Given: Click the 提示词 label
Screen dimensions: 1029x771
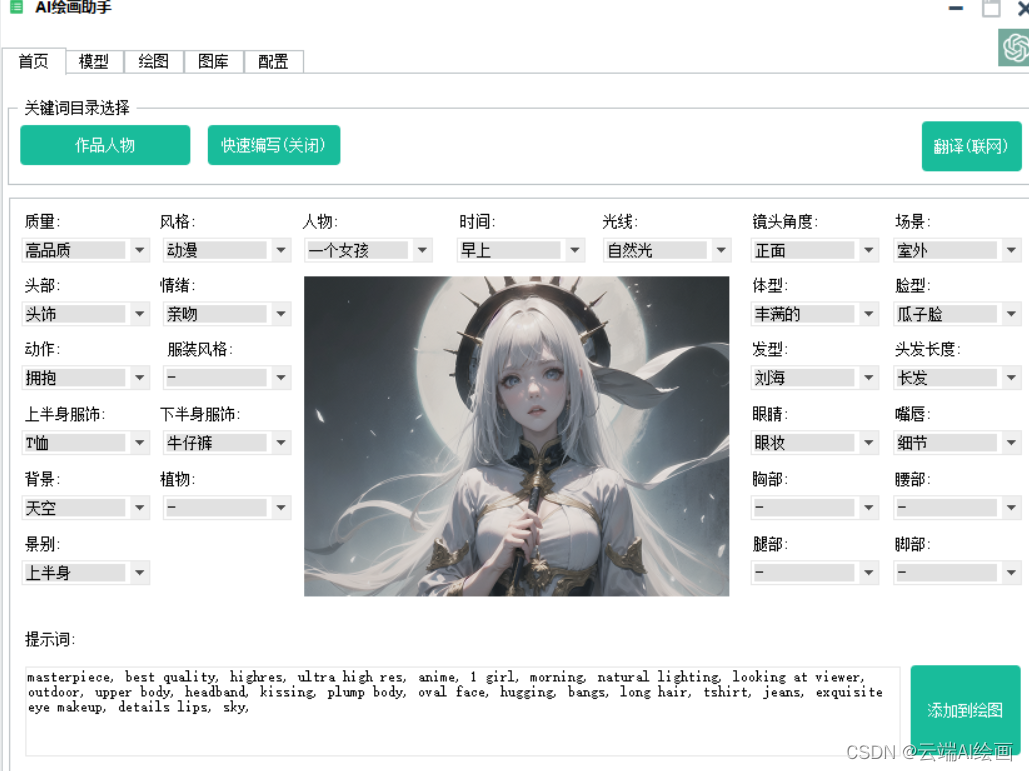Looking at the screenshot, I should coord(50,639).
